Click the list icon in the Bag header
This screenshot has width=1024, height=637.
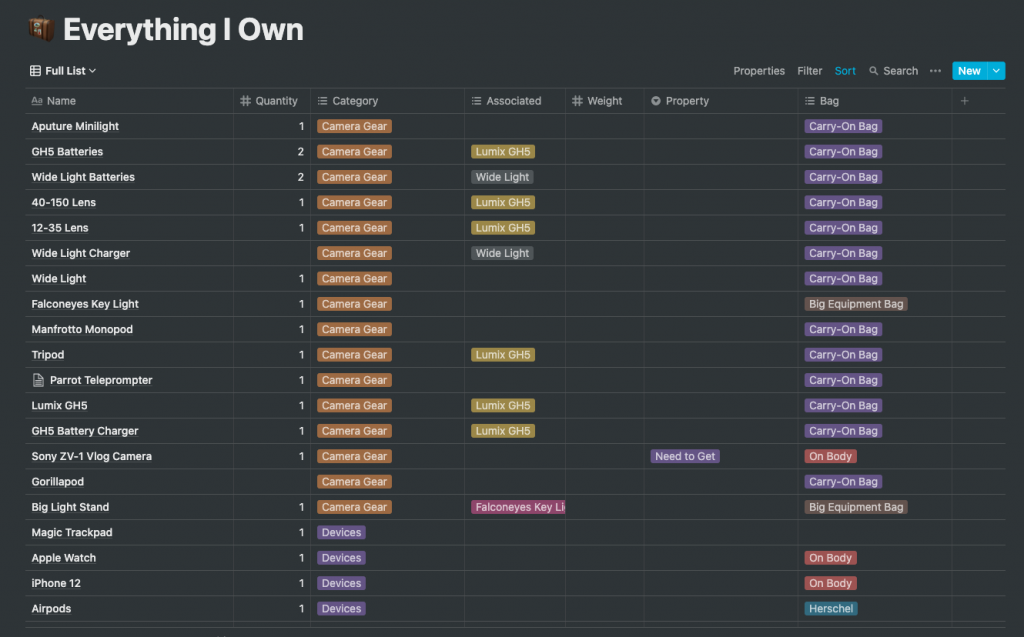810,101
